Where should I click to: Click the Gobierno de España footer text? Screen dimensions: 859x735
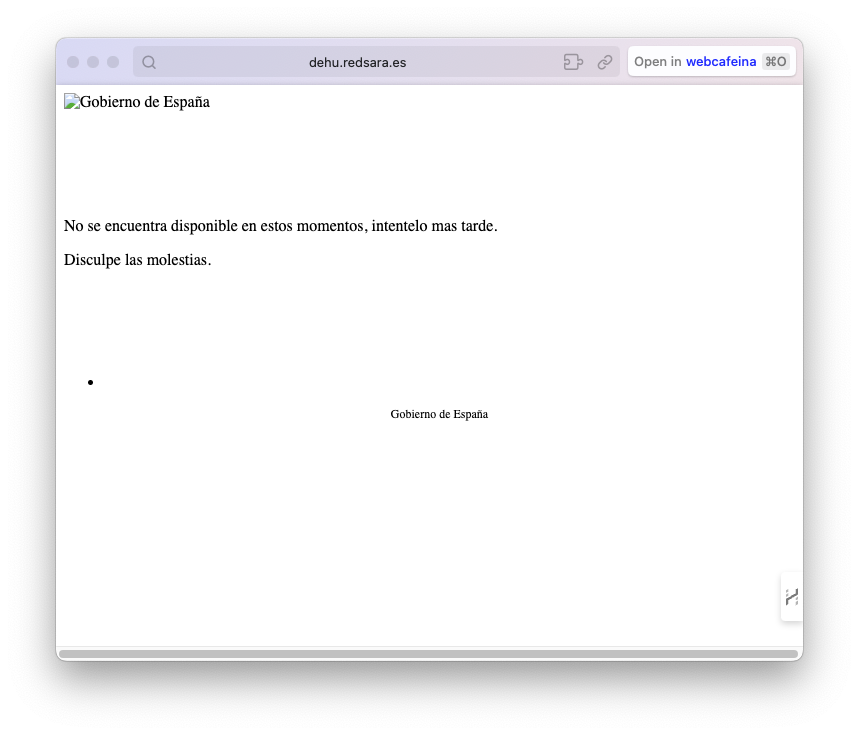pos(439,413)
